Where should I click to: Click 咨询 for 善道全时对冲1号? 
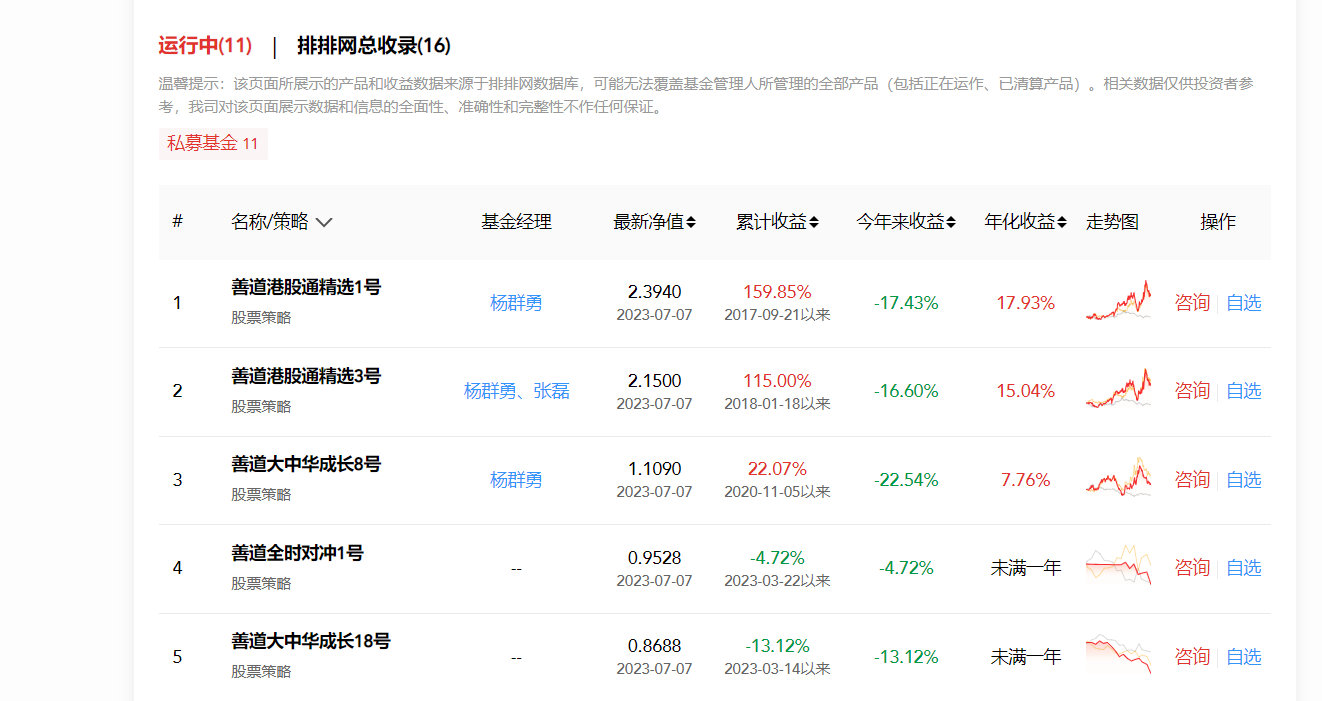coord(1190,567)
